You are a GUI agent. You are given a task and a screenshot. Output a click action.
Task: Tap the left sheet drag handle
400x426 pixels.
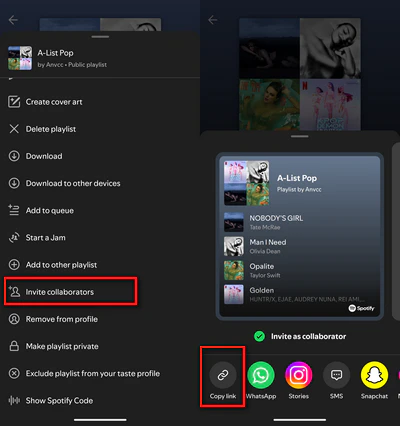(x=100, y=37)
